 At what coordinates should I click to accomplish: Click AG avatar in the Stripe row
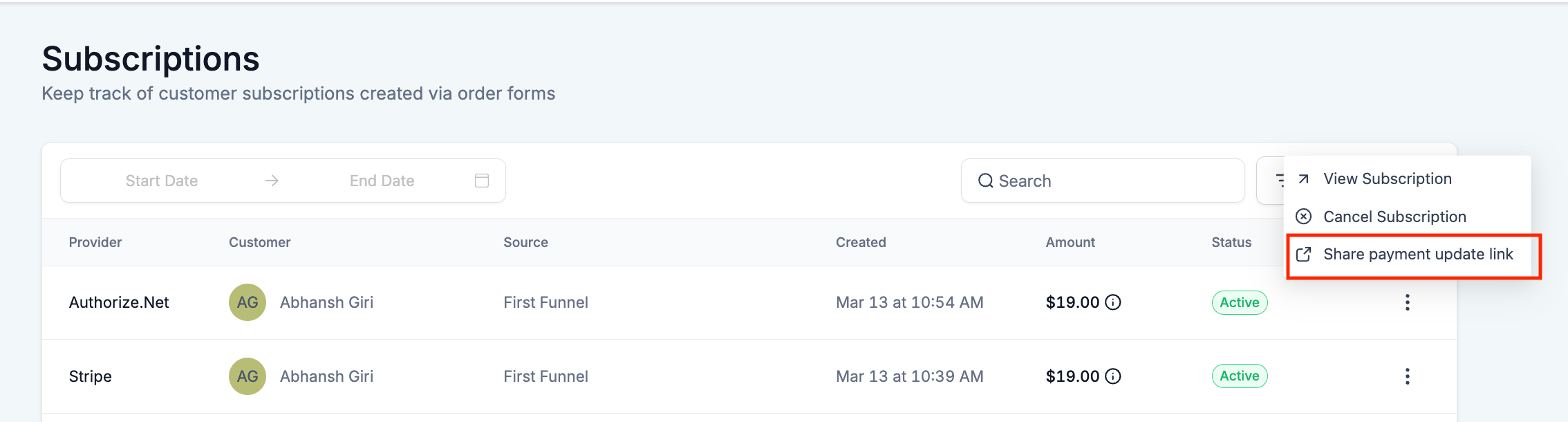248,376
